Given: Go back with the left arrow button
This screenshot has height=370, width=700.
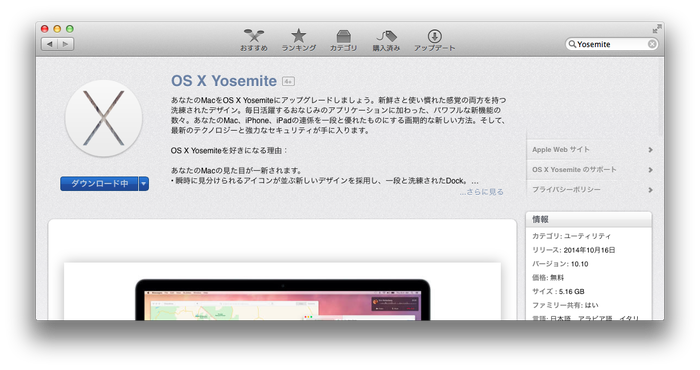Looking at the screenshot, I should click(x=50, y=44).
